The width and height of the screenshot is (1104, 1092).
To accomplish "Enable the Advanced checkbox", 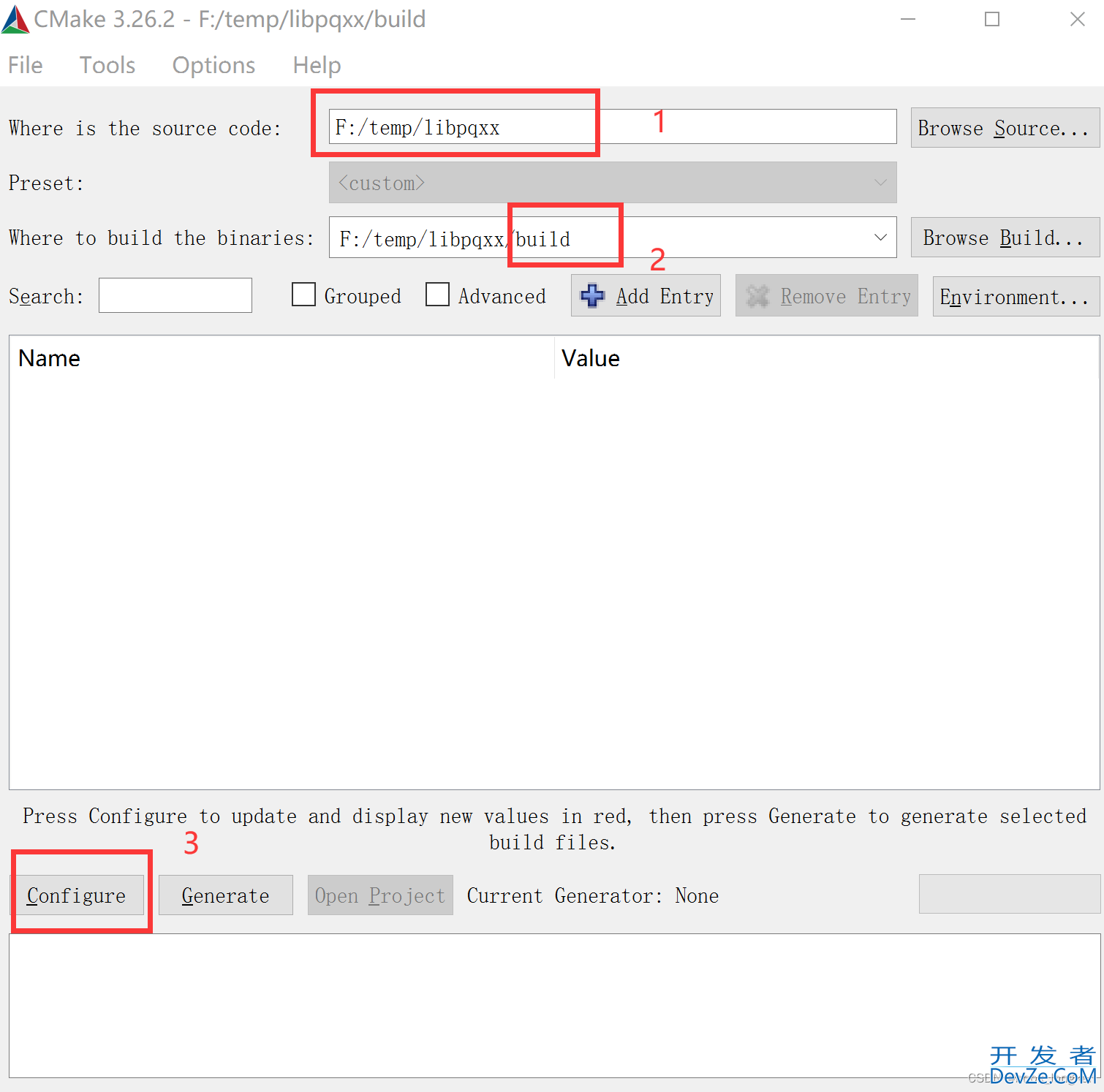I will coord(437,295).
